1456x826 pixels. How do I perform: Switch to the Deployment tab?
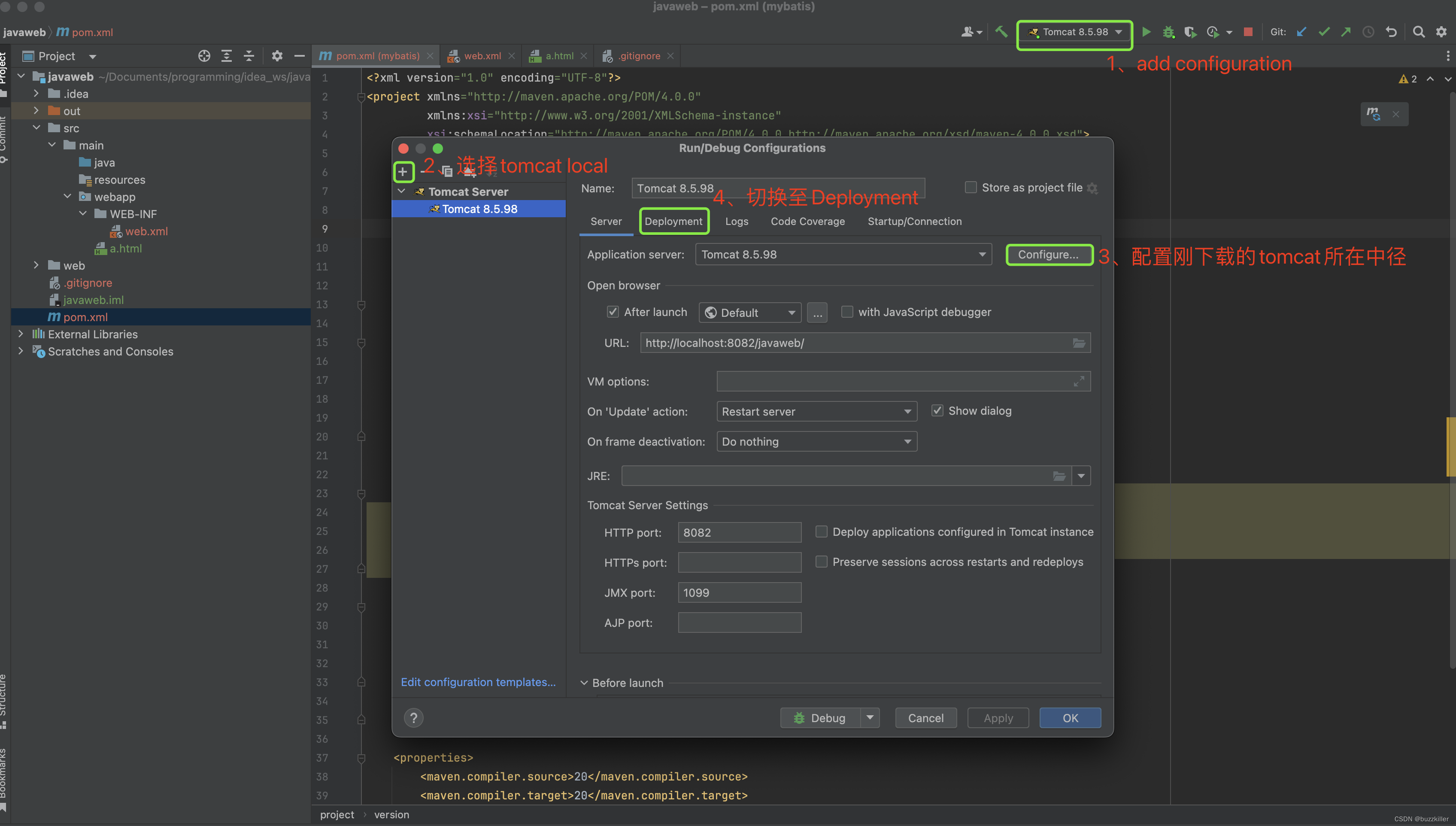click(673, 221)
